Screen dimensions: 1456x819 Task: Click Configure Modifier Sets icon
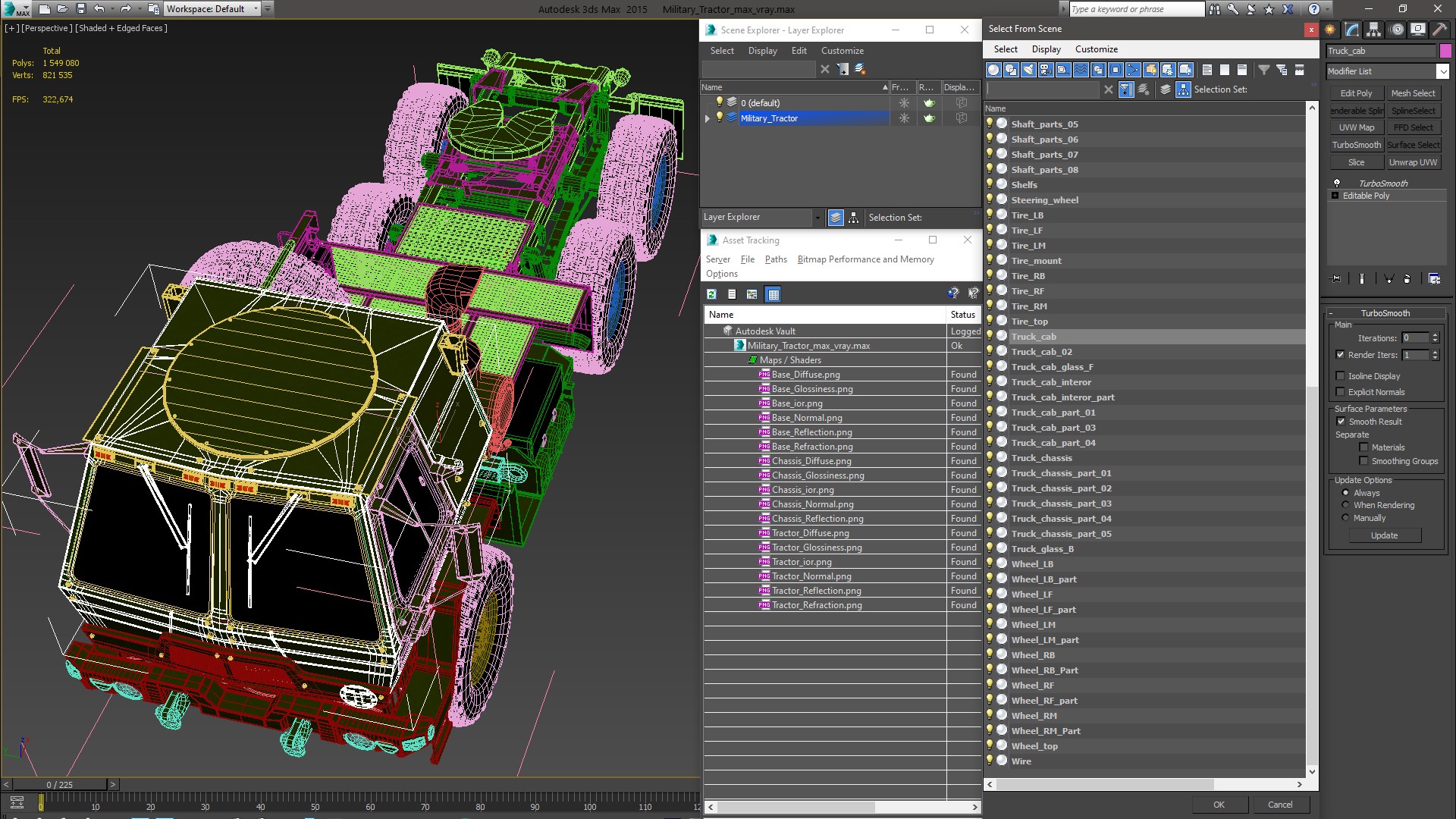click(x=1434, y=279)
